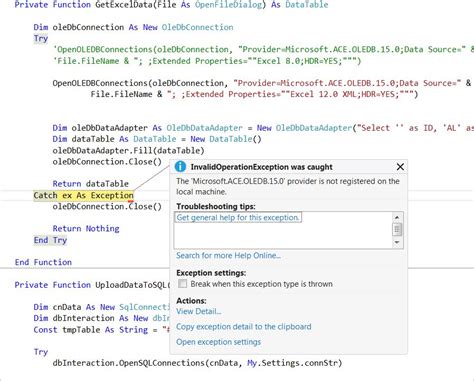This screenshot has width=474, height=381.
Task: Click 'Dim dataTable As DataTable = New DataTable()' line
Action: 157,139
